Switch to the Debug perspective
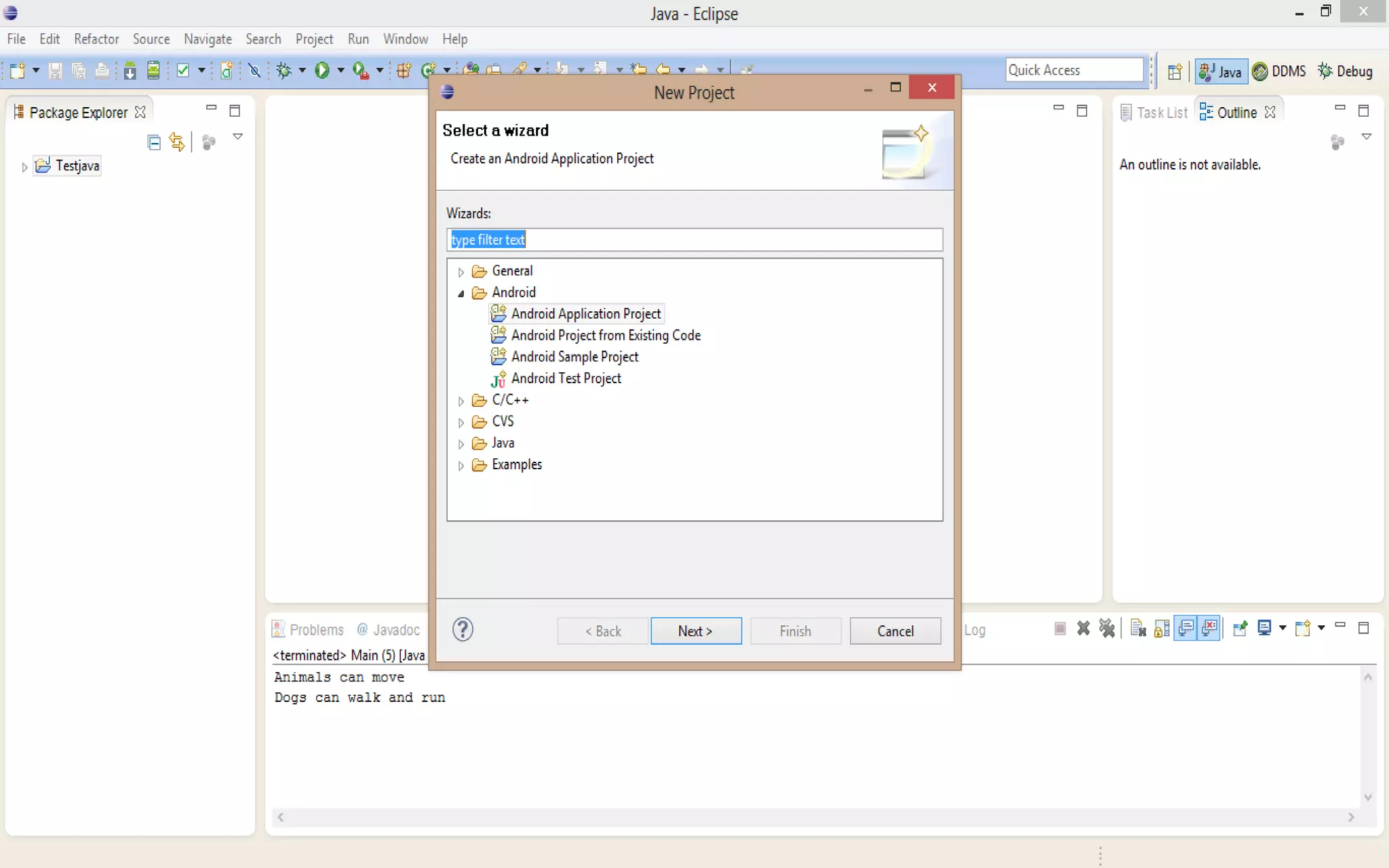 click(x=1346, y=71)
